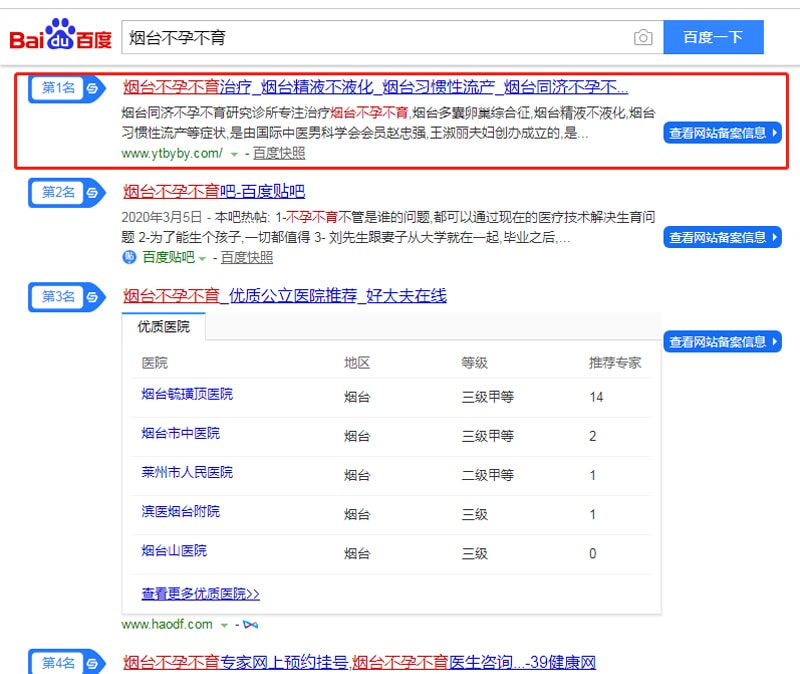Open 百度快照 for first result
The width and height of the screenshot is (800, 674).
point(279,153)
